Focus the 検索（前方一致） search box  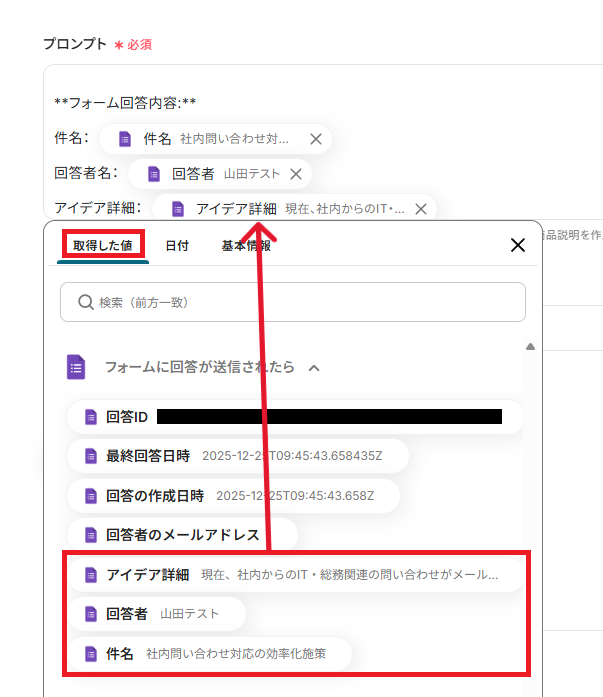pos(293,302)
